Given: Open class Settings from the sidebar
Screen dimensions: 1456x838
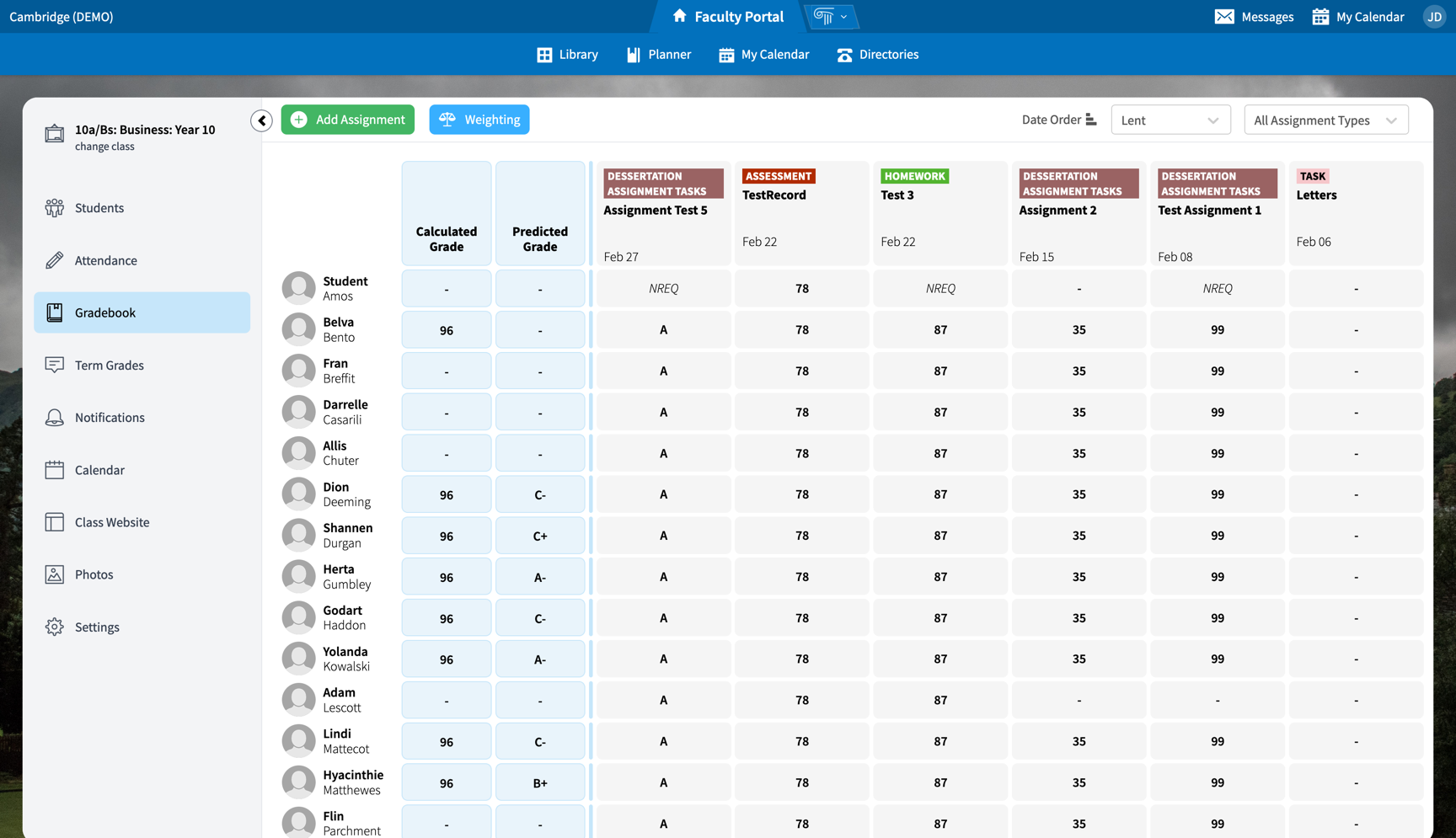Looking at the screenshot, I should (97, 627).
